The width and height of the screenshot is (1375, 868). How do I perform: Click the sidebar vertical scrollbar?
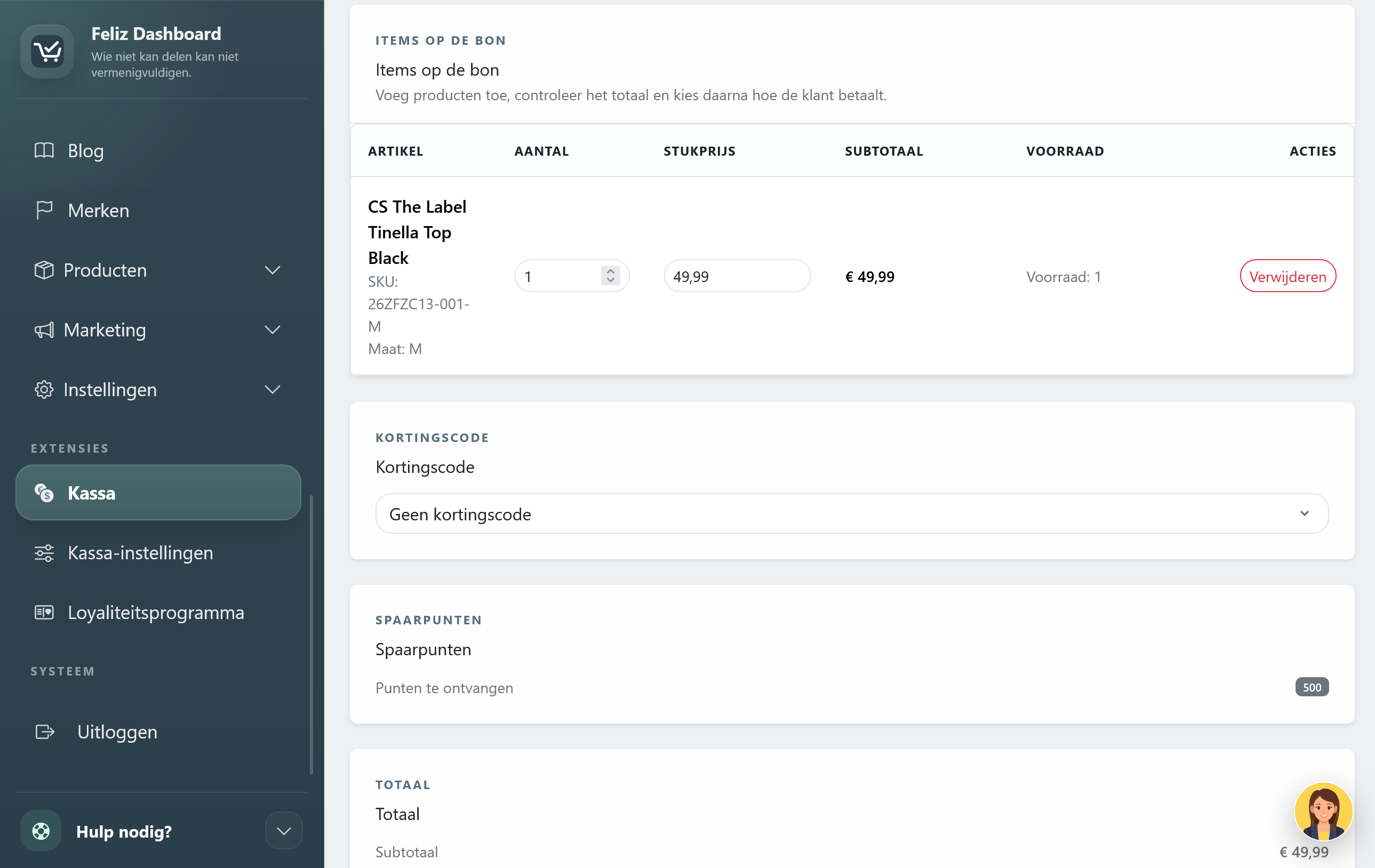(311, 634)
